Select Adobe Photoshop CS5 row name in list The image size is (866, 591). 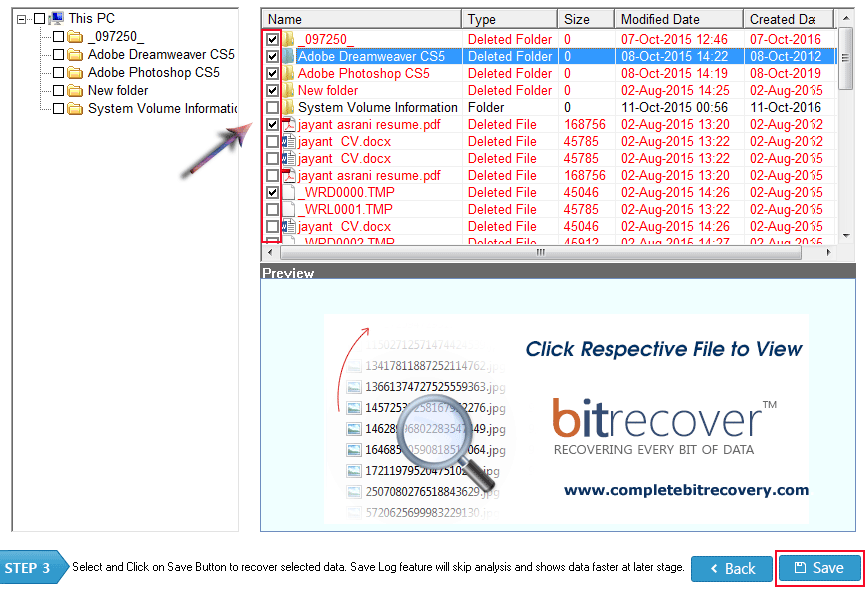tap(363, 73)
